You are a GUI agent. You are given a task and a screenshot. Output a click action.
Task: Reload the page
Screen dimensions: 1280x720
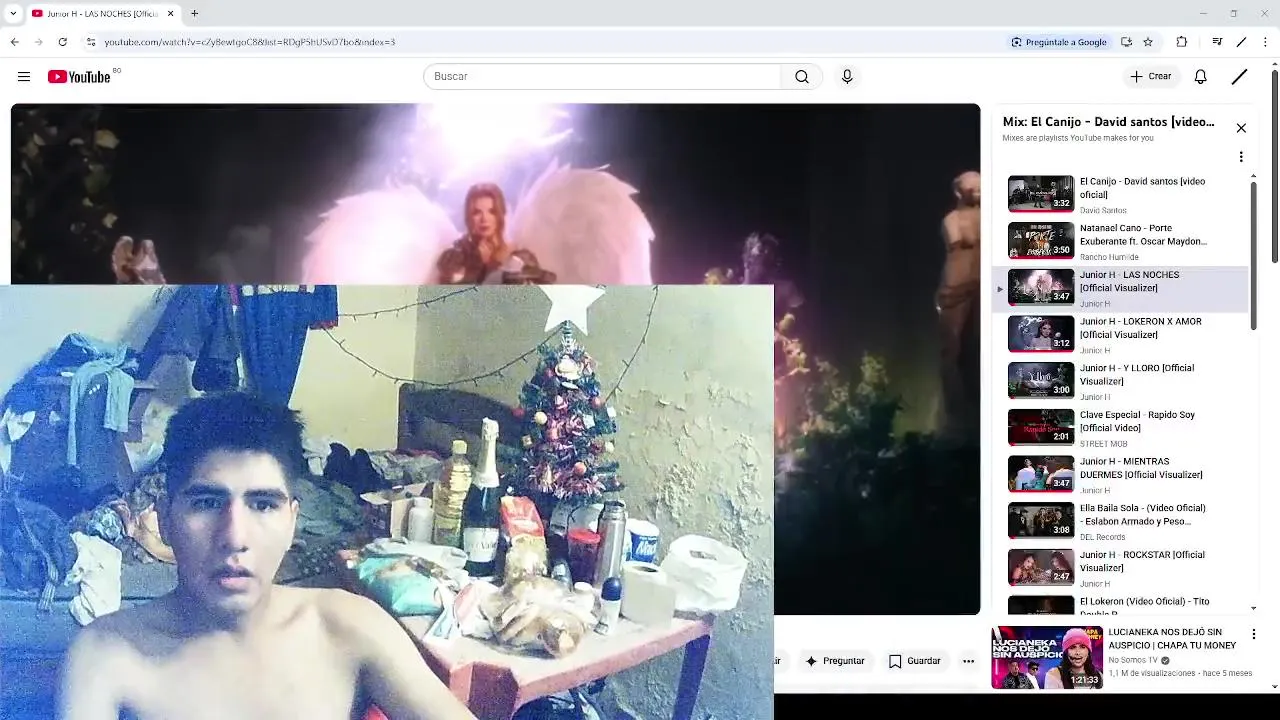[62, 42]
